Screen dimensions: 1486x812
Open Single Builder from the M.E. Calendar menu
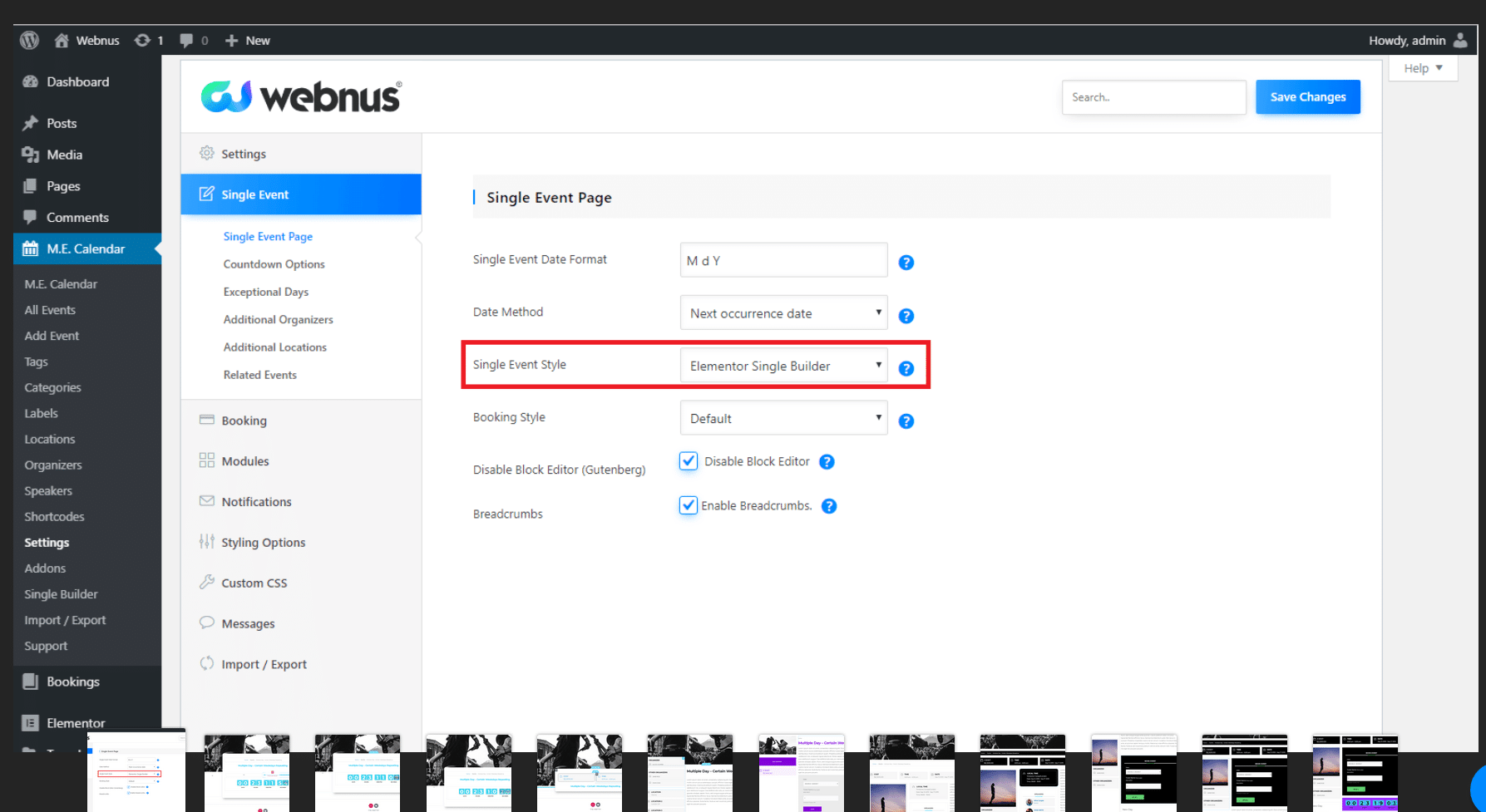tap(61, 593)
